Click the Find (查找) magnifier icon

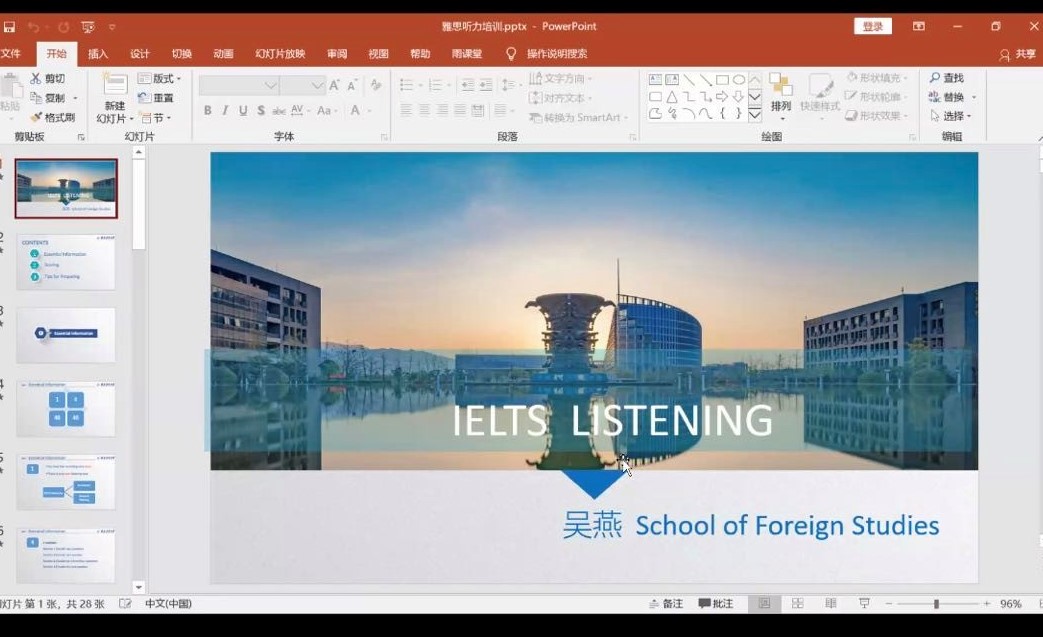(x=935, y=78)
